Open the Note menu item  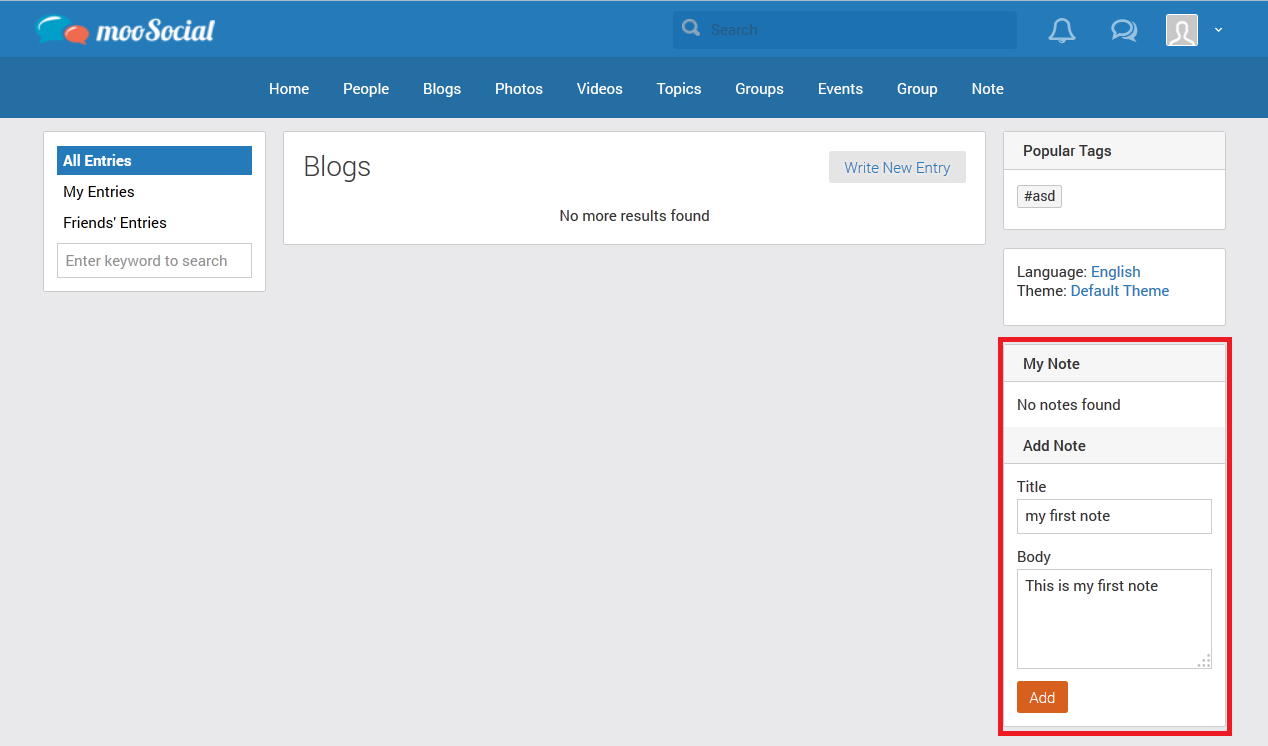(x=987, y=89)
